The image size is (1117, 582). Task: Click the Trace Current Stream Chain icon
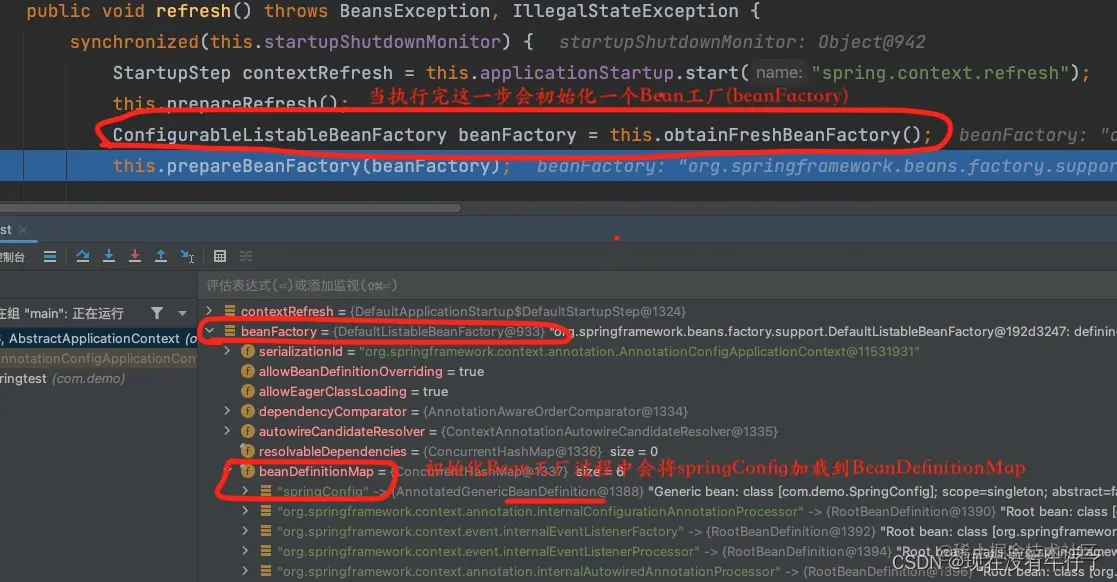pyautogui.click(x=246, y=256)
